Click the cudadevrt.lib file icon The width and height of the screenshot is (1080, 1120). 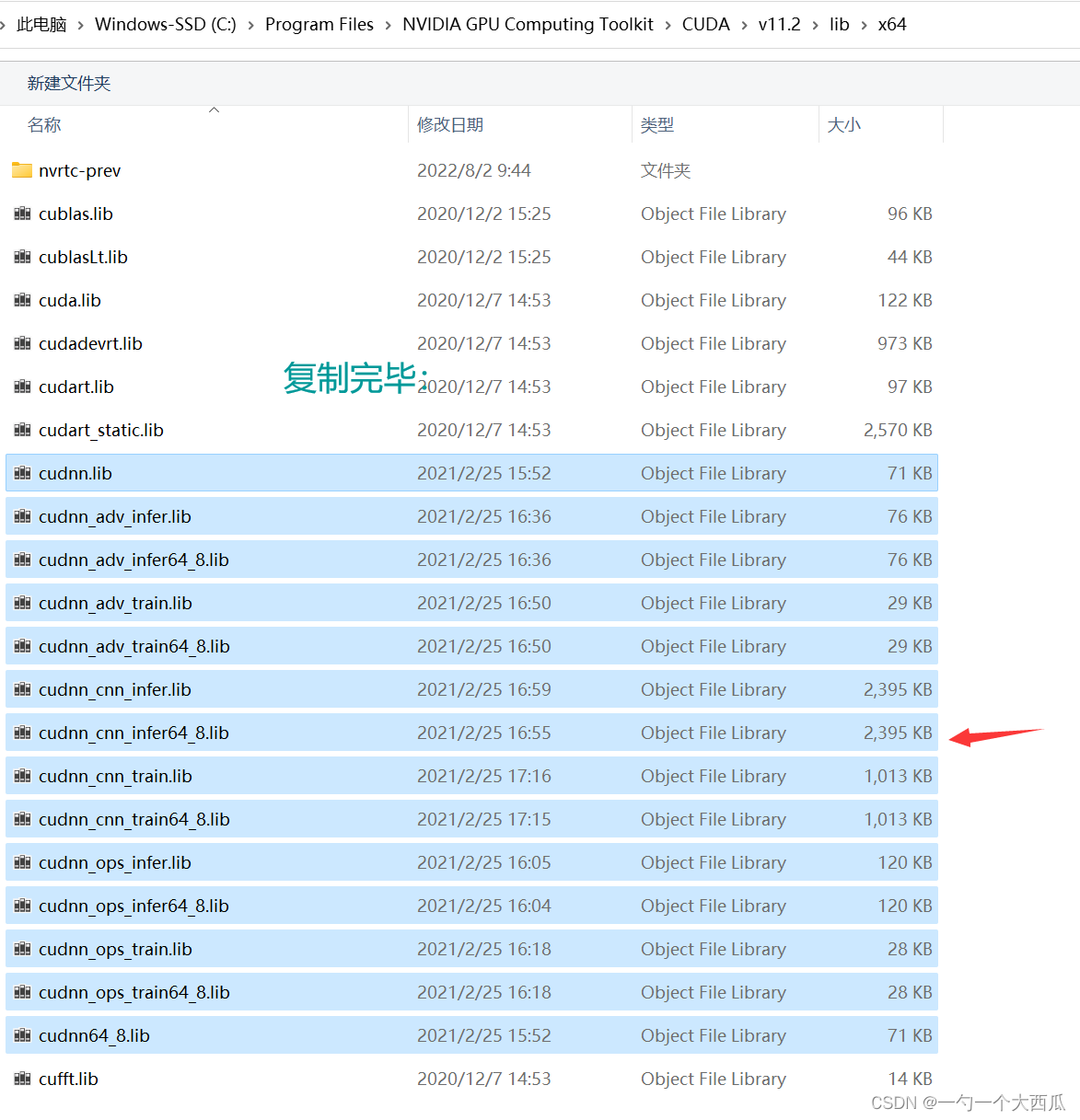click(23, 343)
